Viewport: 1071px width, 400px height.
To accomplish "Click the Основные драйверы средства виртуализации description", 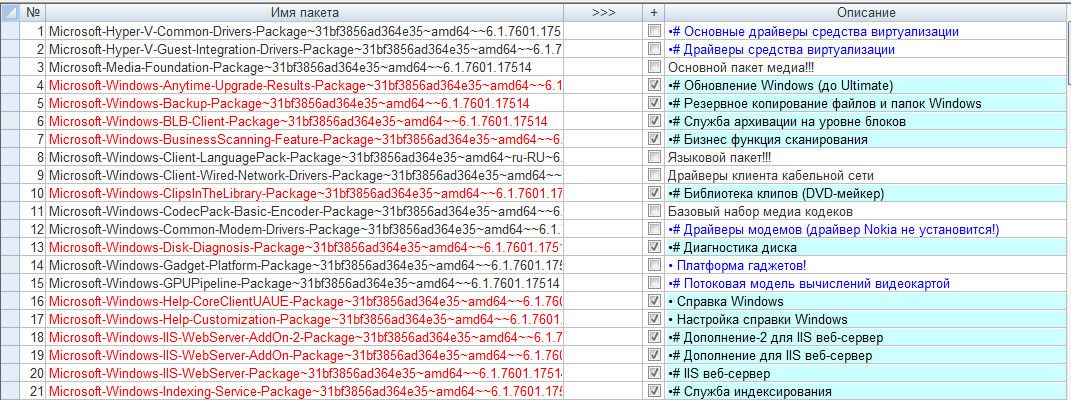I will 867,31.
